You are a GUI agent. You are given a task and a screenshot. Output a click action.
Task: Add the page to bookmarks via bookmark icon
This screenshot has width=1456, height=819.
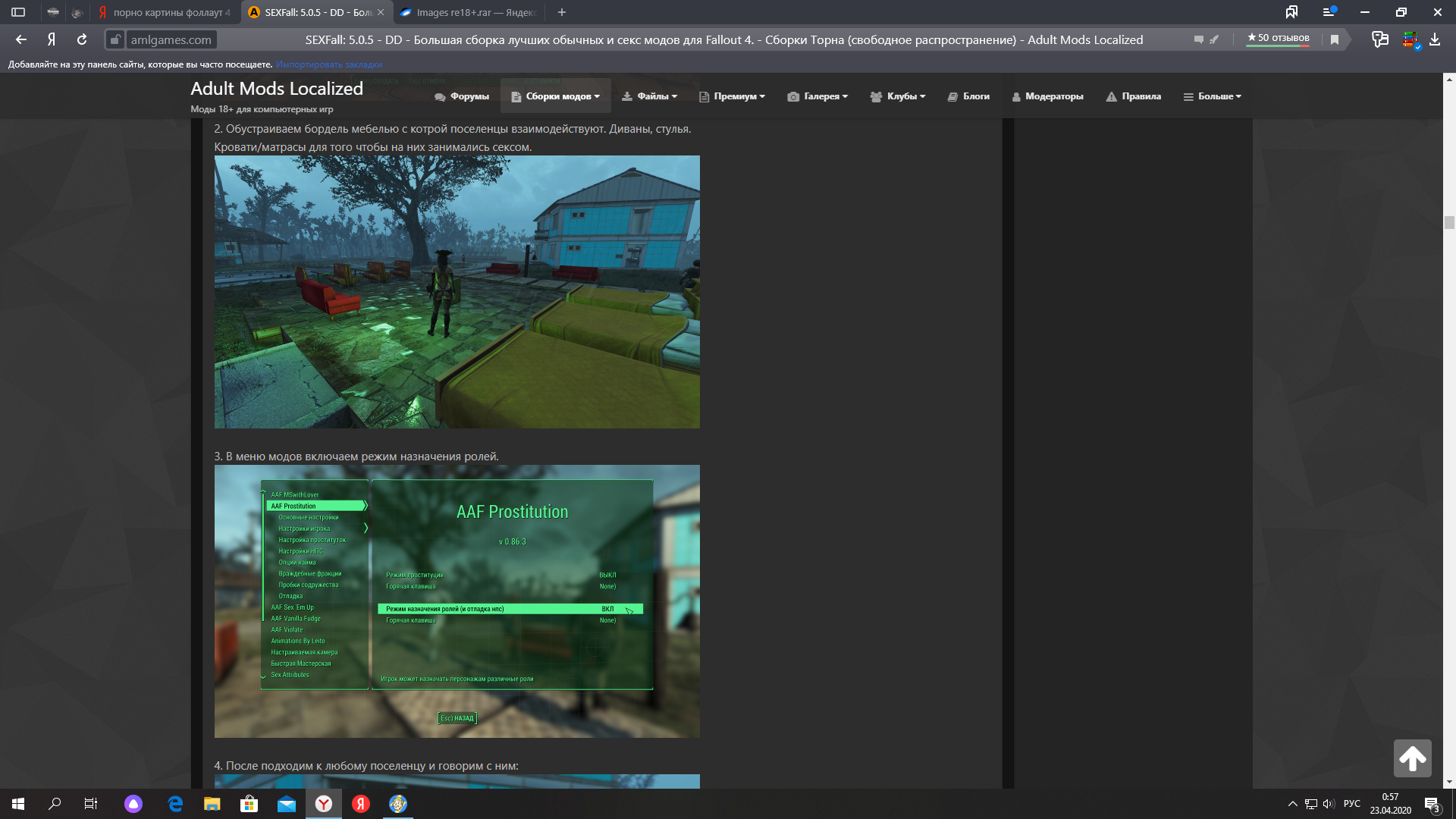click(1335, 39)
